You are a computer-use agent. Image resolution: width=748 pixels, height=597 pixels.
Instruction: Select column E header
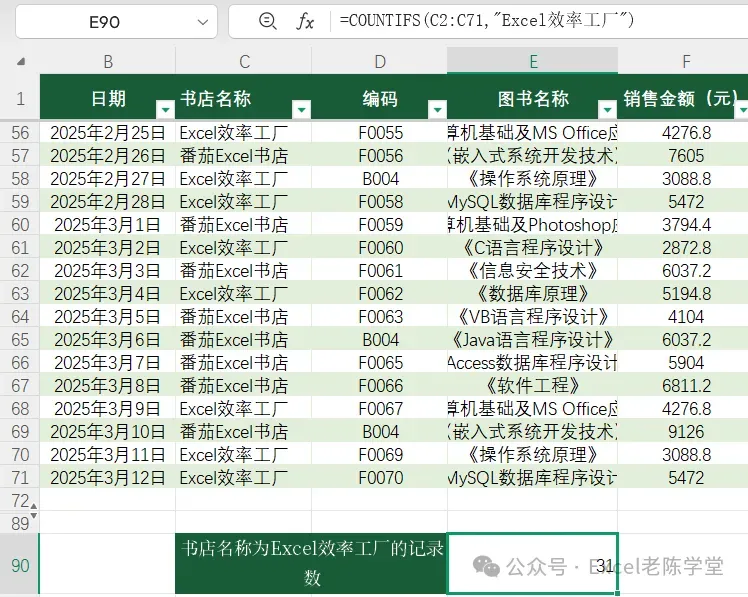tap(533, 62)
